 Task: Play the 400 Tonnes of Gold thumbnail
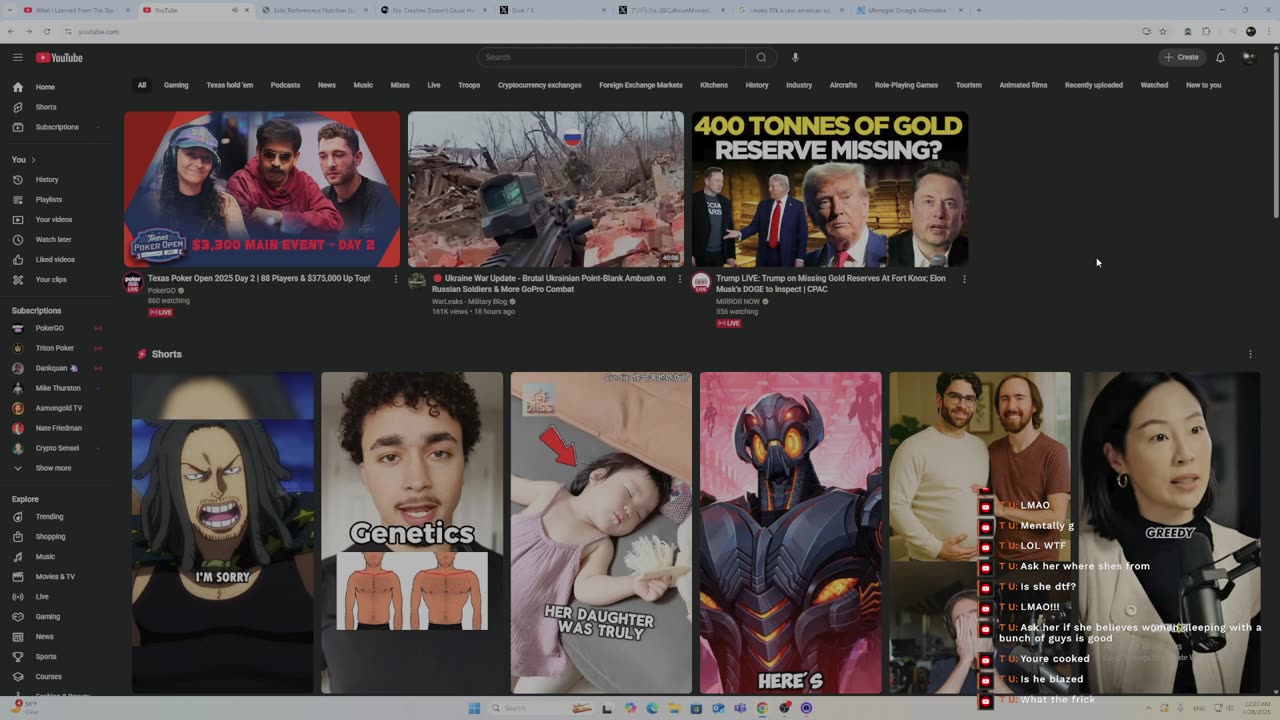(830, 189)
